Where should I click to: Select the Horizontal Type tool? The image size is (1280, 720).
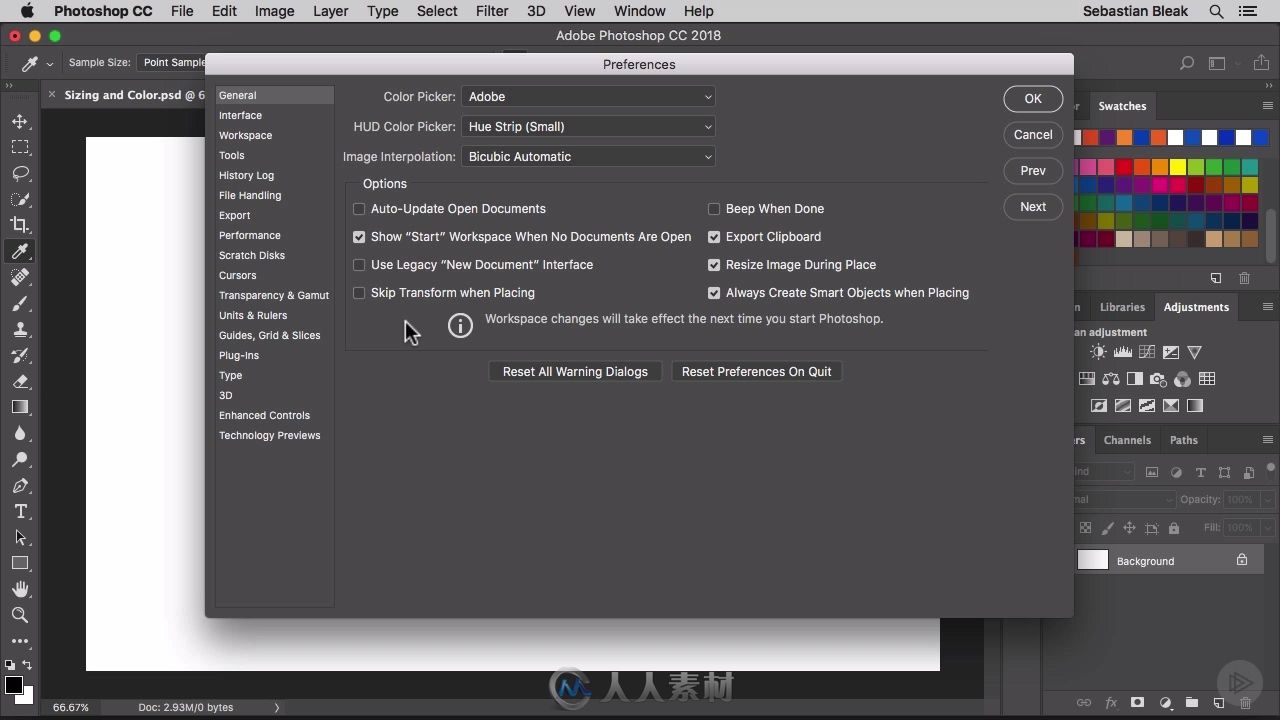coord(20,511)
